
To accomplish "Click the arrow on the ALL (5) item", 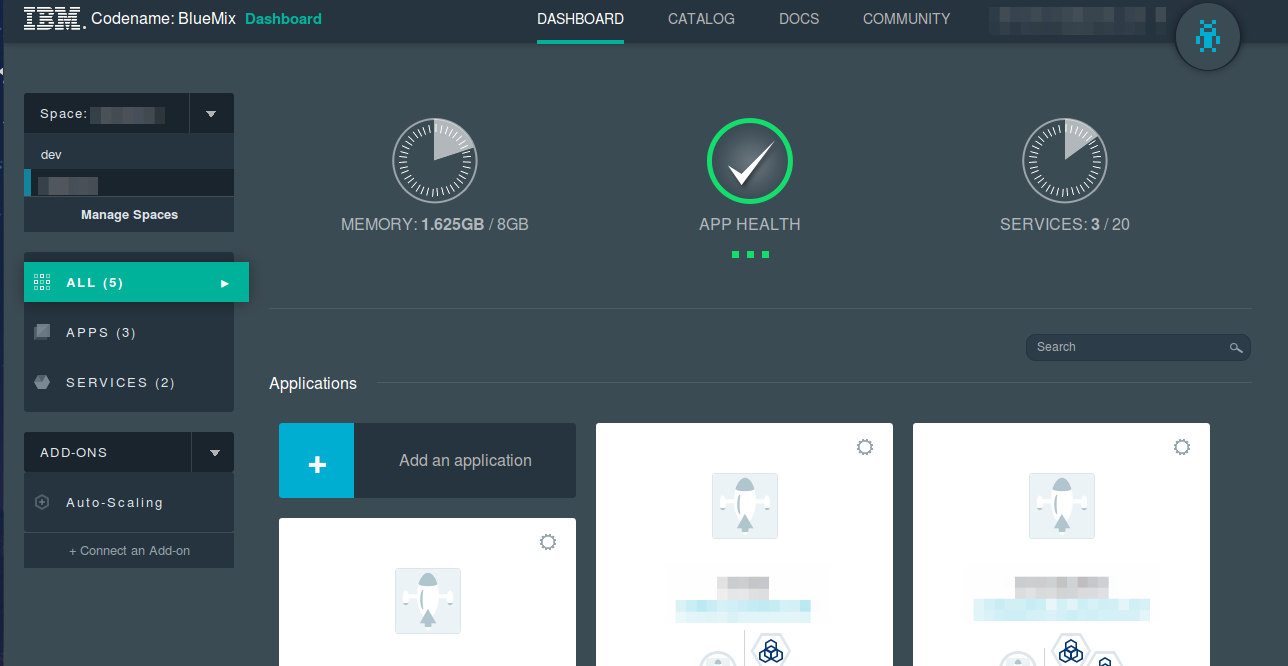I will point(225,283).
